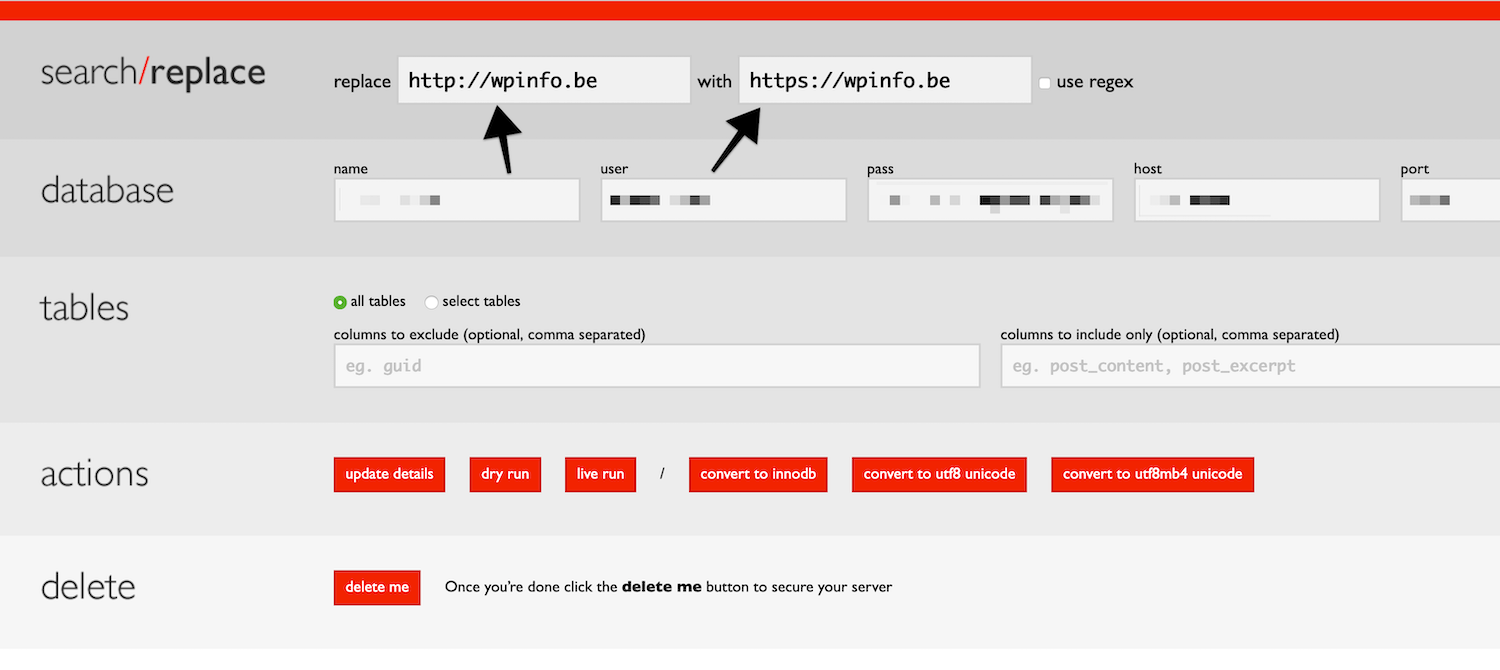
Task: Click the replace search text field
Action: click(x=543, y=80)
